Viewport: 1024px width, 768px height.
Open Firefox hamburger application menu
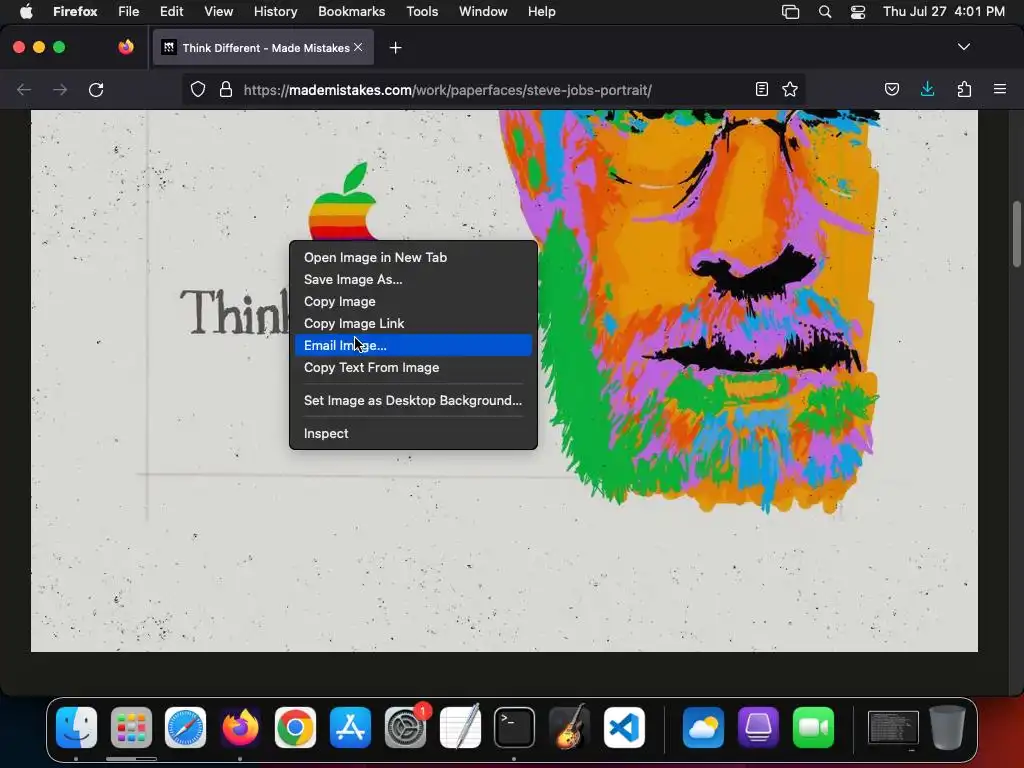[1000, 89]
